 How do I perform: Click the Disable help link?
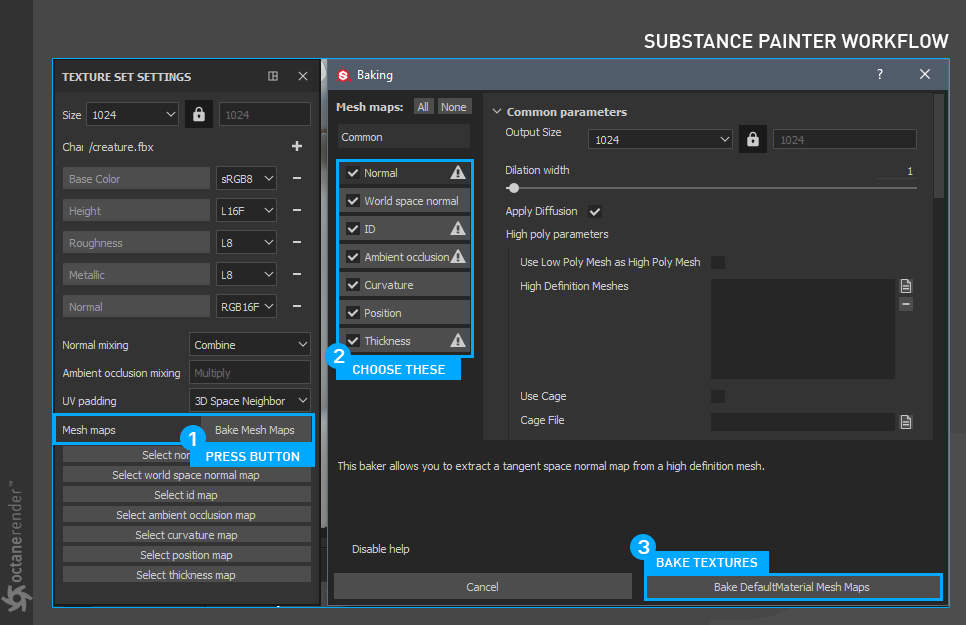[380, 549]
